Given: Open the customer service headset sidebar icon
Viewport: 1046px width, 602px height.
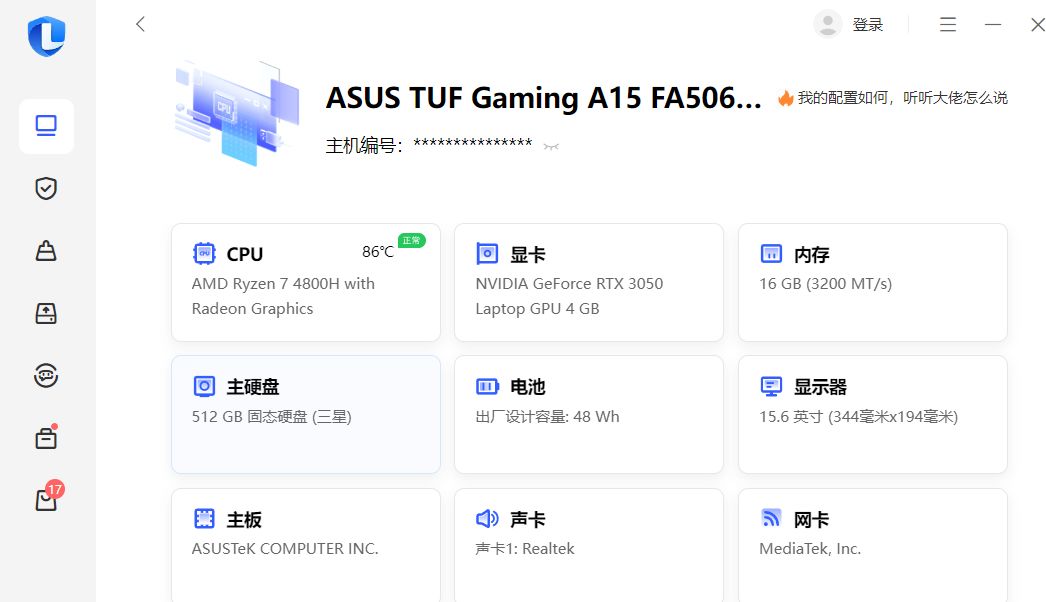Looking at the screenshot, I should 46,376.
